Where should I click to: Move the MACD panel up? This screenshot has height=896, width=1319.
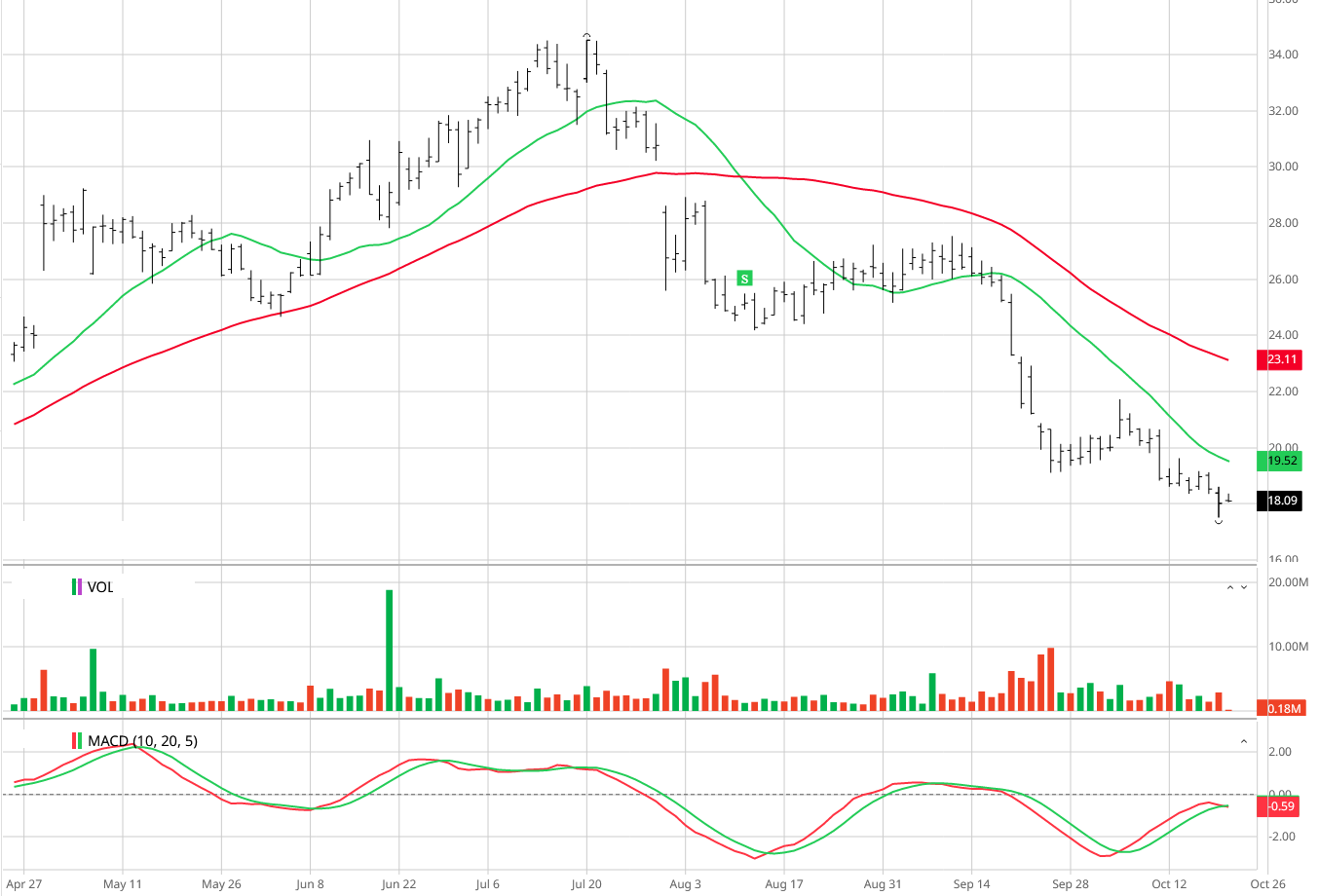coord(1244,741)
